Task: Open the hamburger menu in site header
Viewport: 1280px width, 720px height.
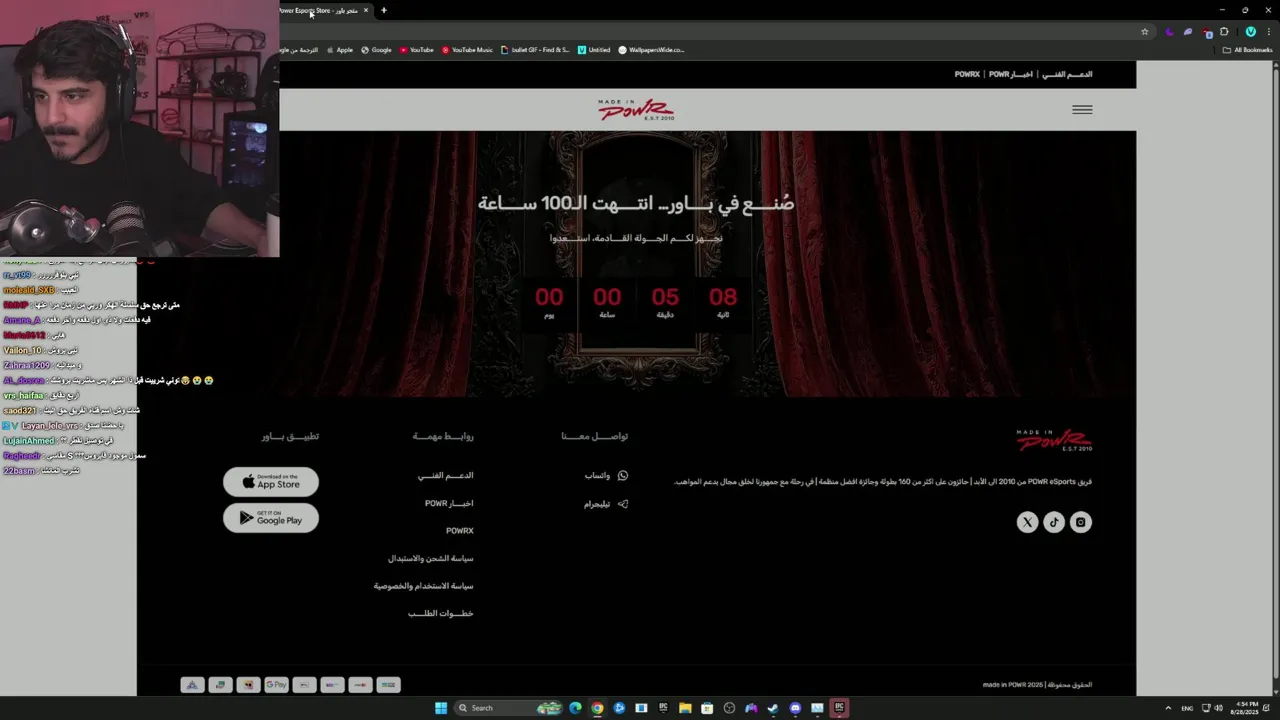Action: point(1082,110)
